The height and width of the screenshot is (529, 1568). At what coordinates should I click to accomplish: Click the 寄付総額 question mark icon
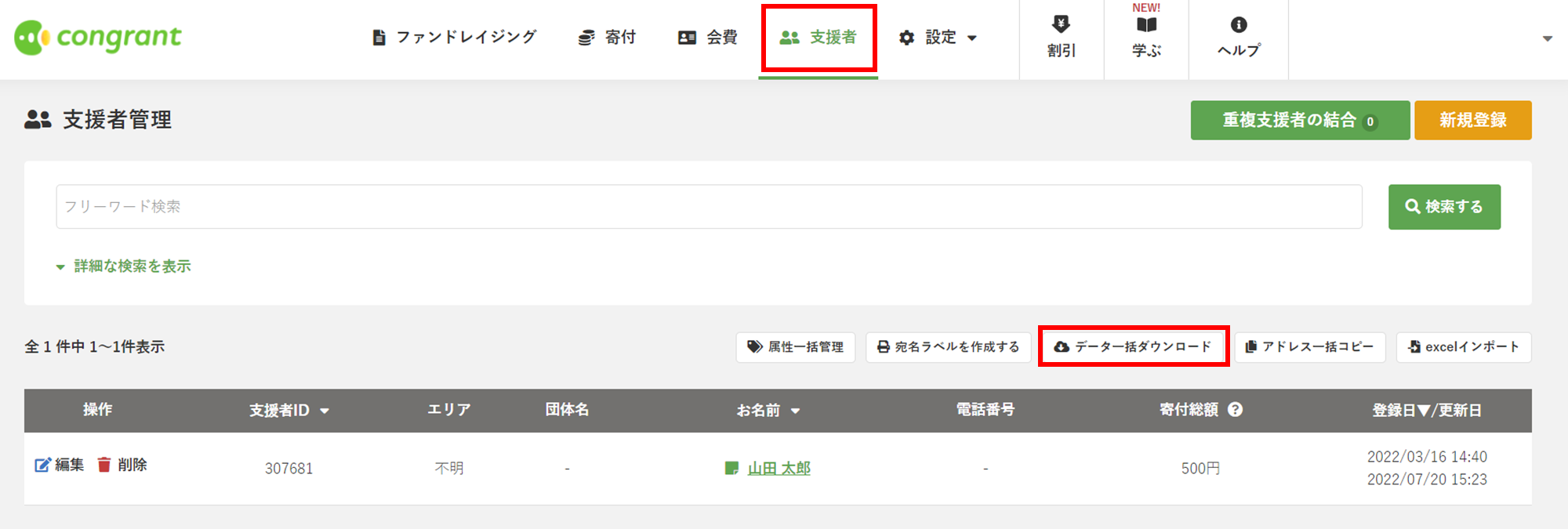click(1235, 410)
